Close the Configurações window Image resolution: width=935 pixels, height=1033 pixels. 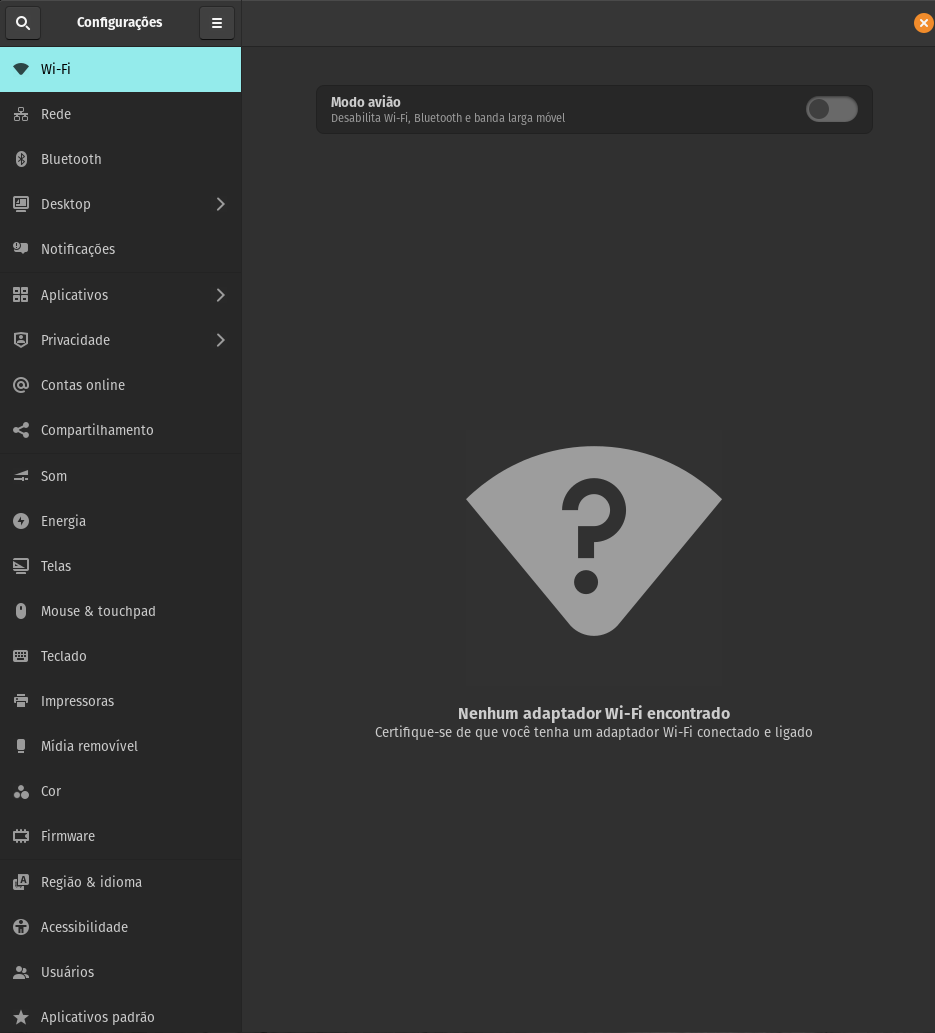click(923, 23)
